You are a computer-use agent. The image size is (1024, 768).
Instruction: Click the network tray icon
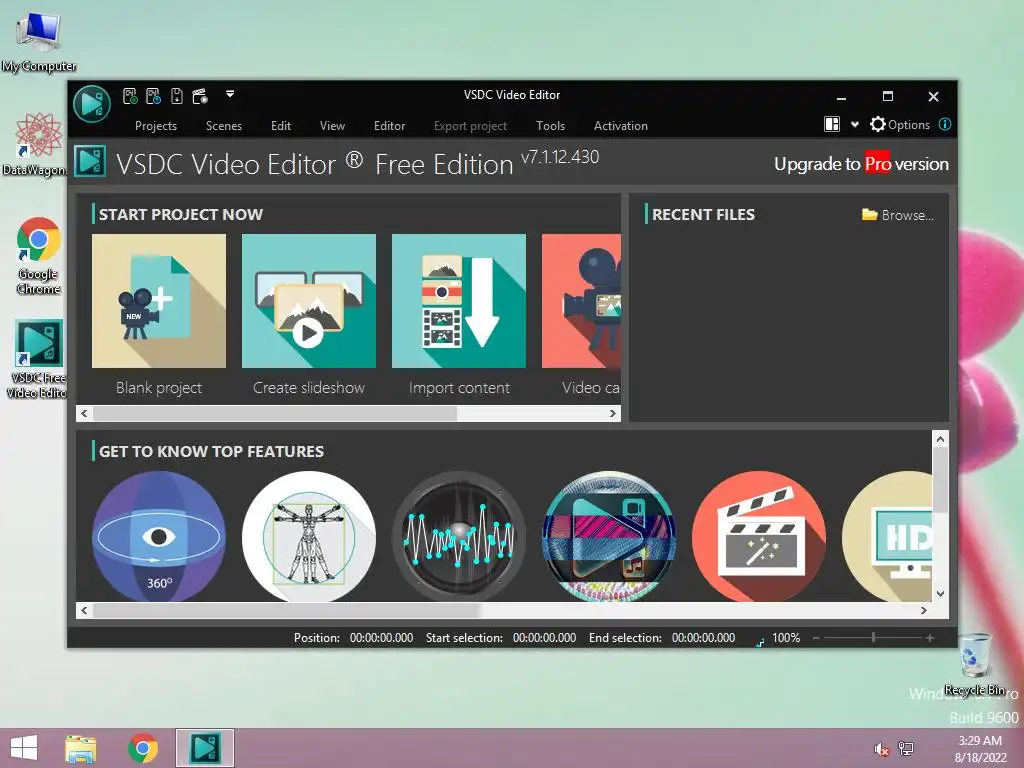point(906,749)
